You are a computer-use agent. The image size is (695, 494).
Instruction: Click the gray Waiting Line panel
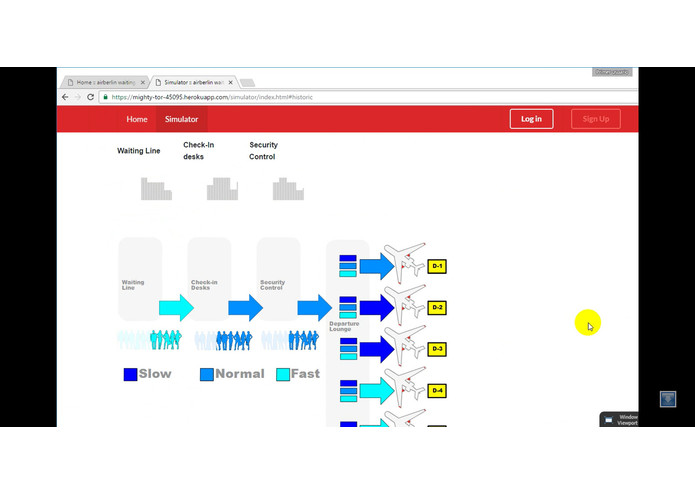[x=140, y=279]
